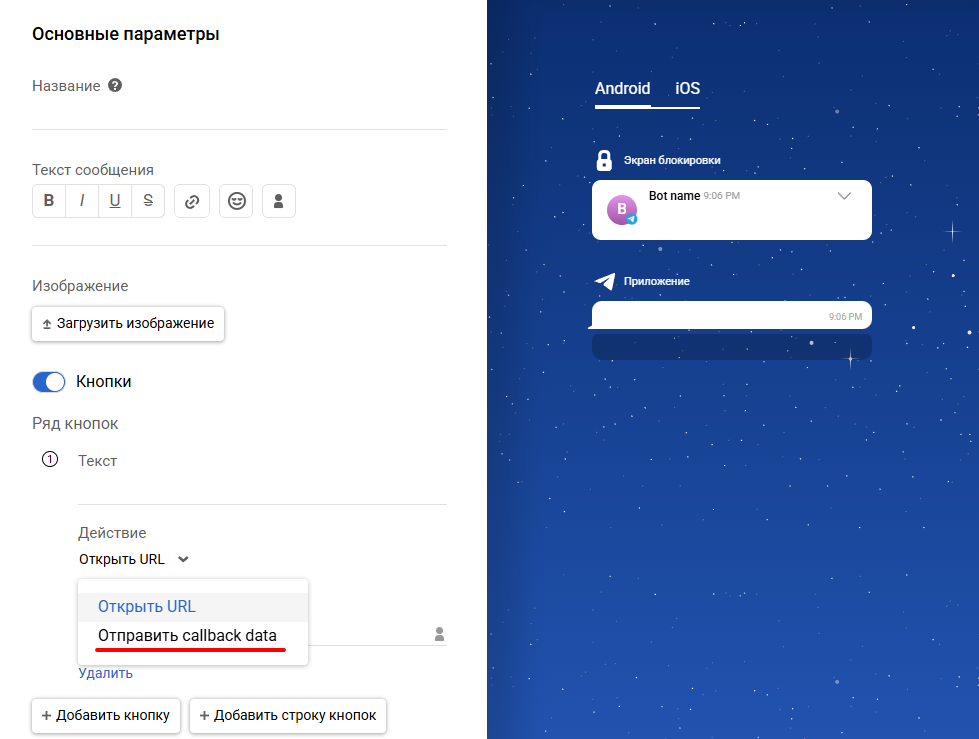Focus the Текст сообщения editor area
Screen dimensions: 979x739
click(x=239, y=232)
